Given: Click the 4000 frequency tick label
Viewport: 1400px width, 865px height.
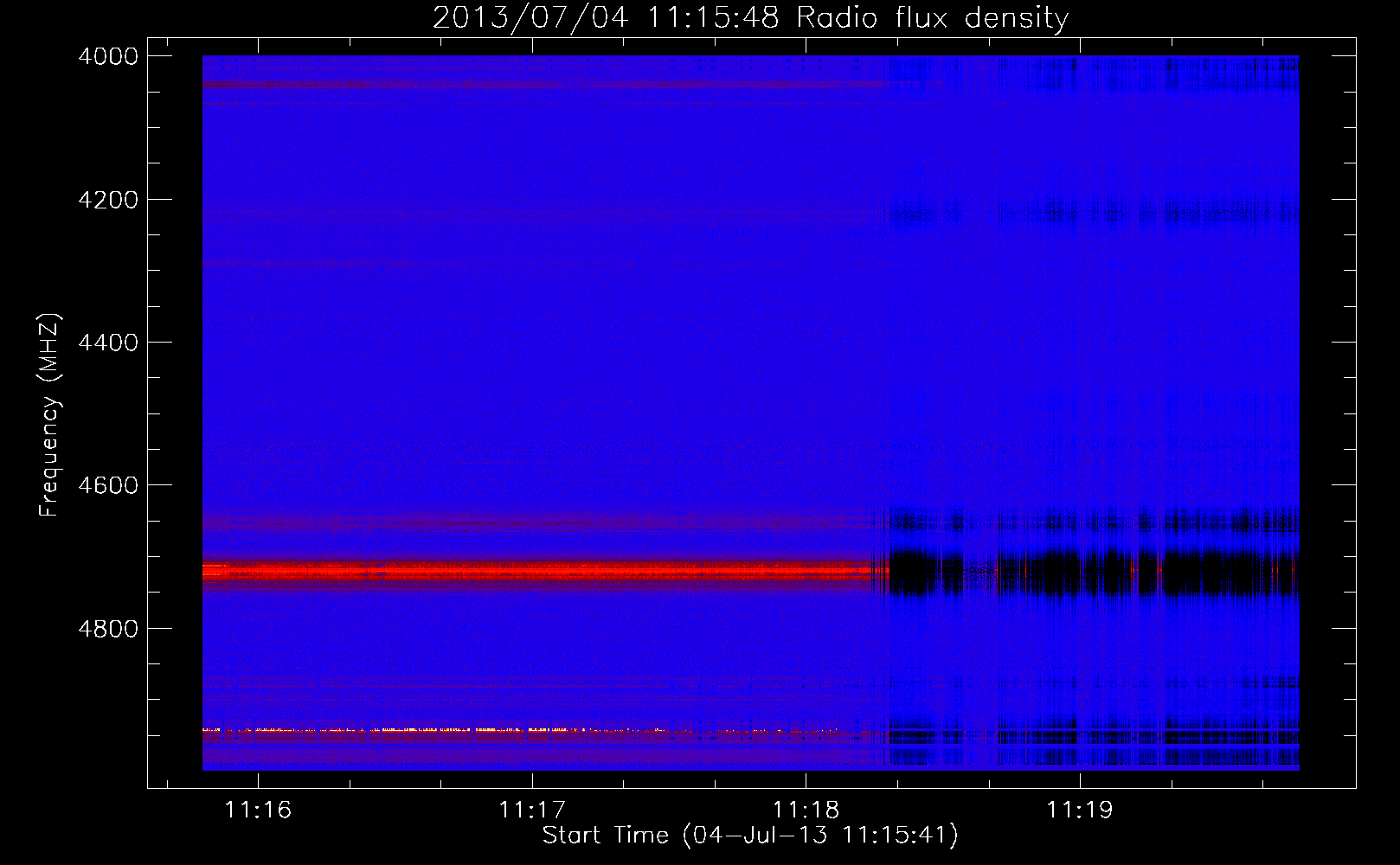Looking at the screenshot, I should (108, 56).
